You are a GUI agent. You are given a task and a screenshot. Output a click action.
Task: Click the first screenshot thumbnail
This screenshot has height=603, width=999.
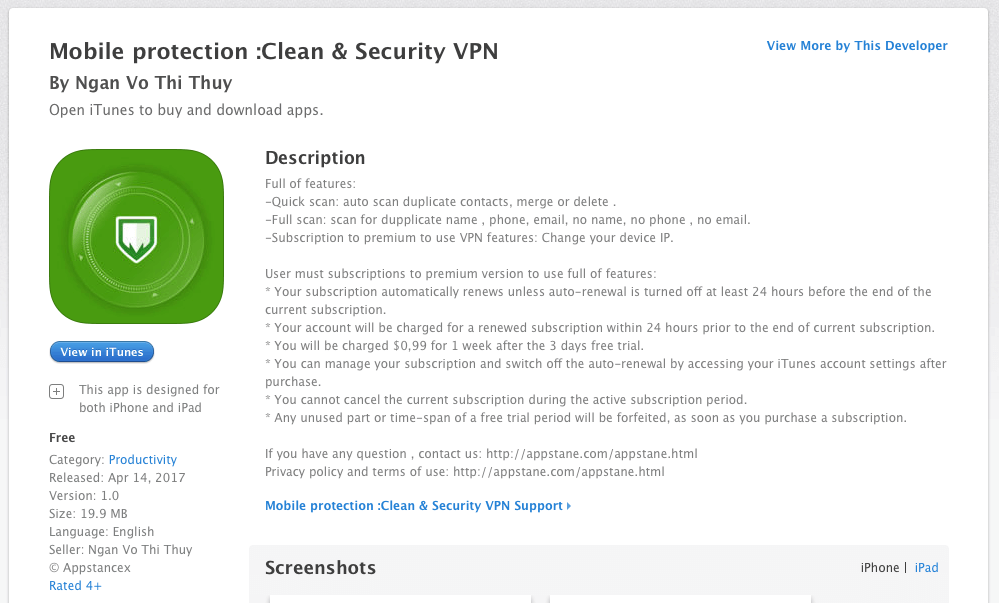click(x=400, y=599)
